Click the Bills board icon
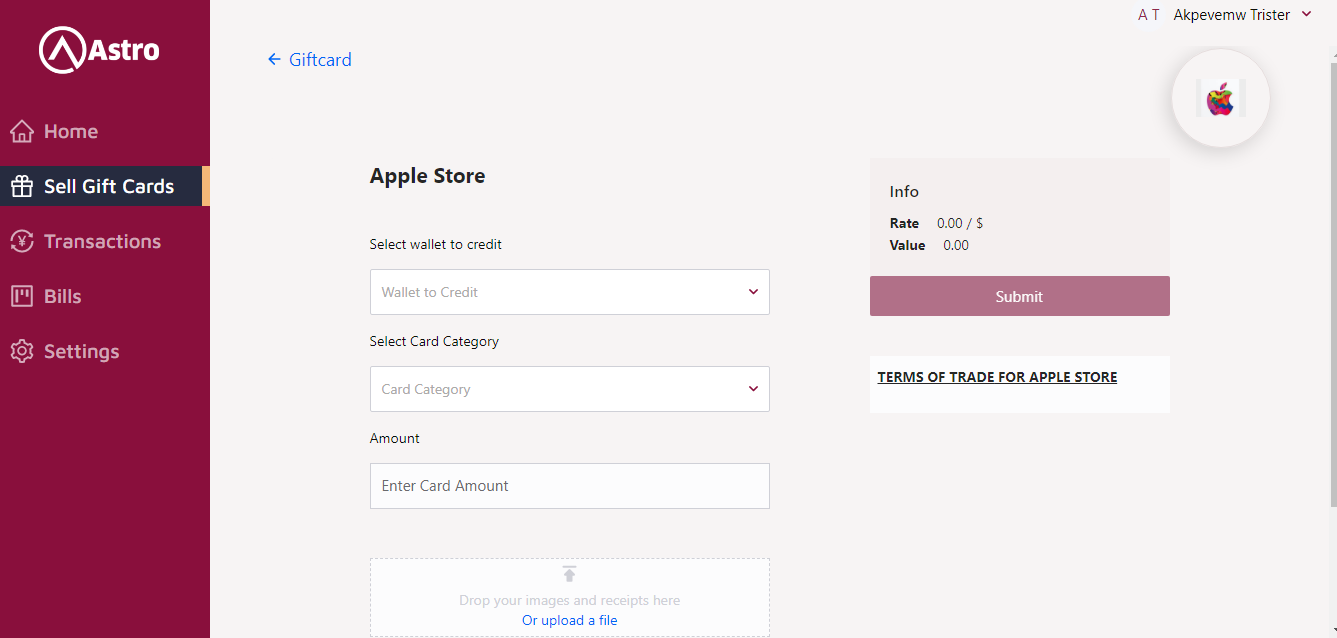 point(22,296)
